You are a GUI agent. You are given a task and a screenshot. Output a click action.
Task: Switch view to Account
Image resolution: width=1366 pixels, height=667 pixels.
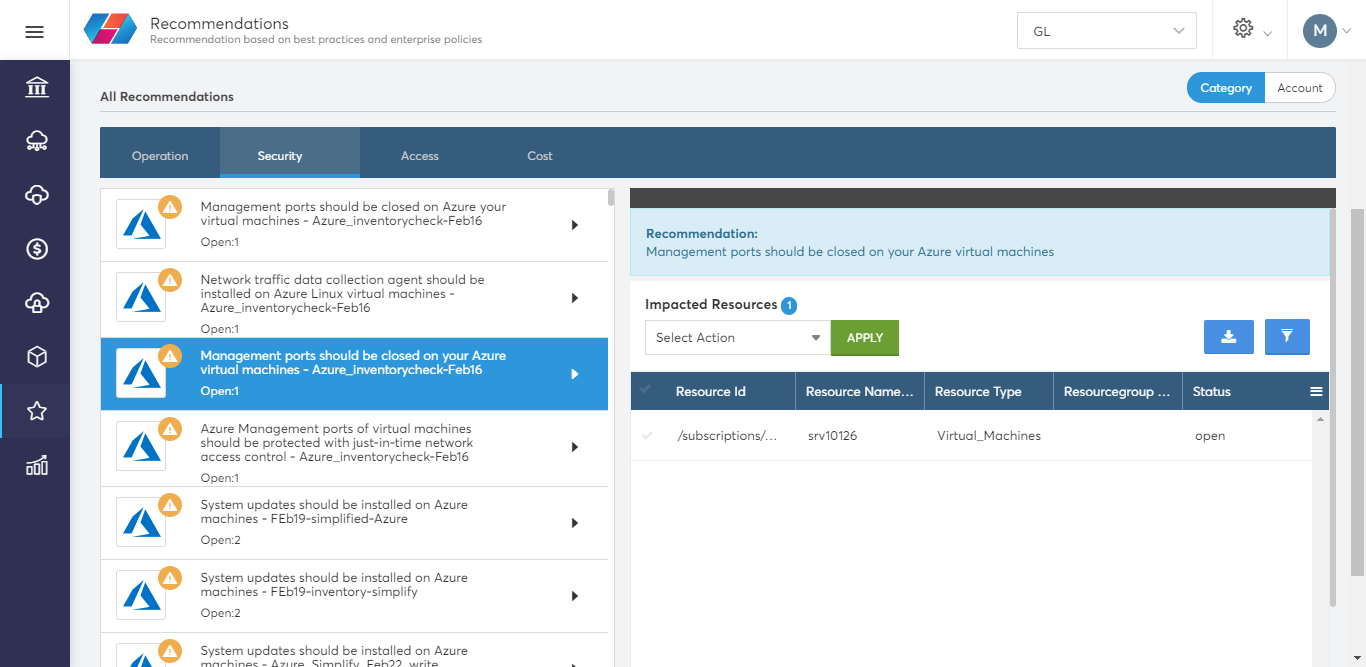pyautogui.click(x=1300, y=88)
